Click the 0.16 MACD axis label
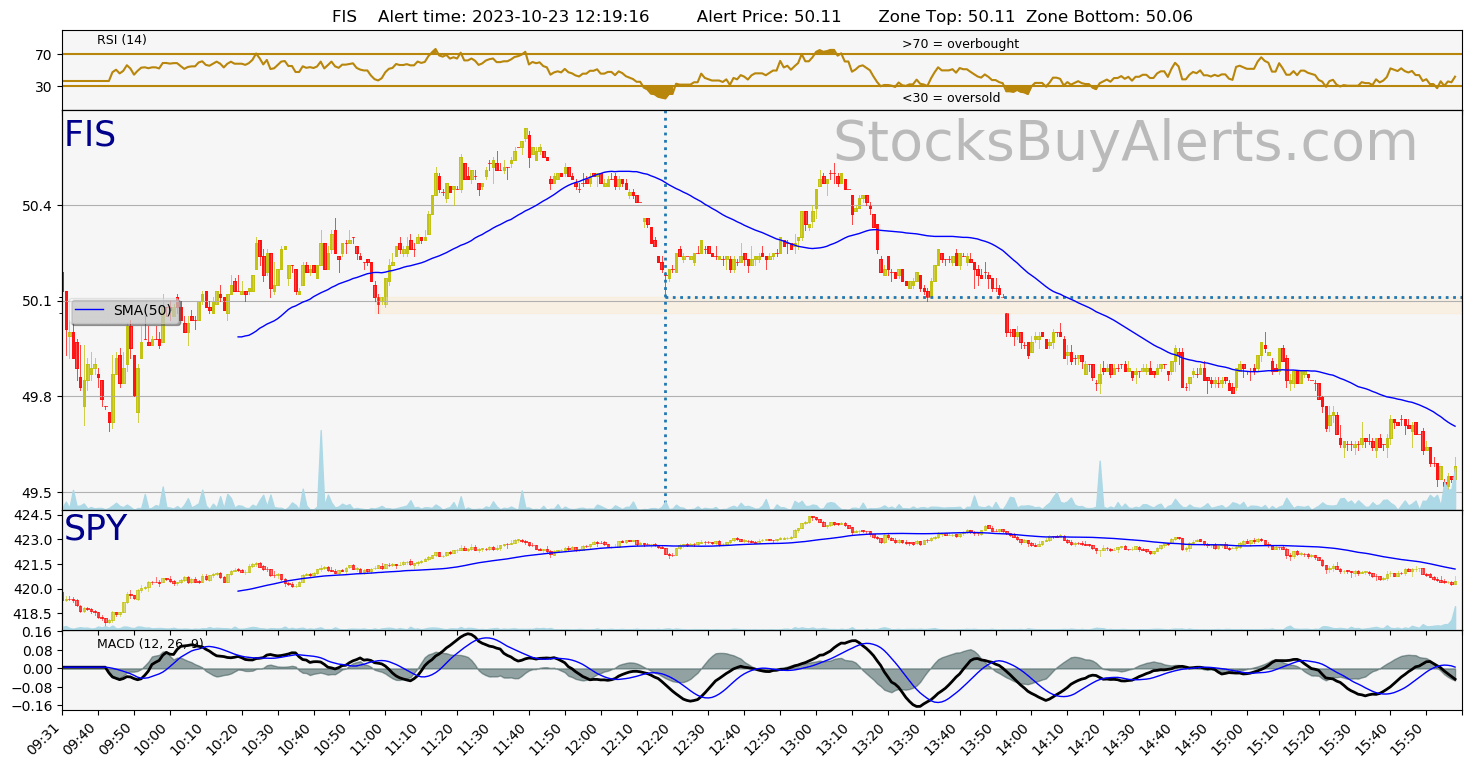The width and height of the screenshot is (1477, 768). (36, 632)
